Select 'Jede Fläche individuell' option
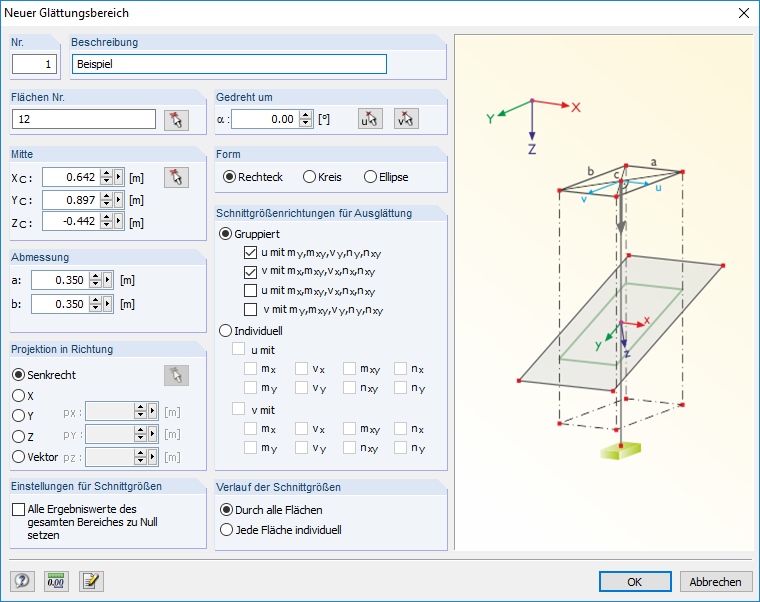The width and height of the screenshot is (760, 602). (x=281, y=530)
